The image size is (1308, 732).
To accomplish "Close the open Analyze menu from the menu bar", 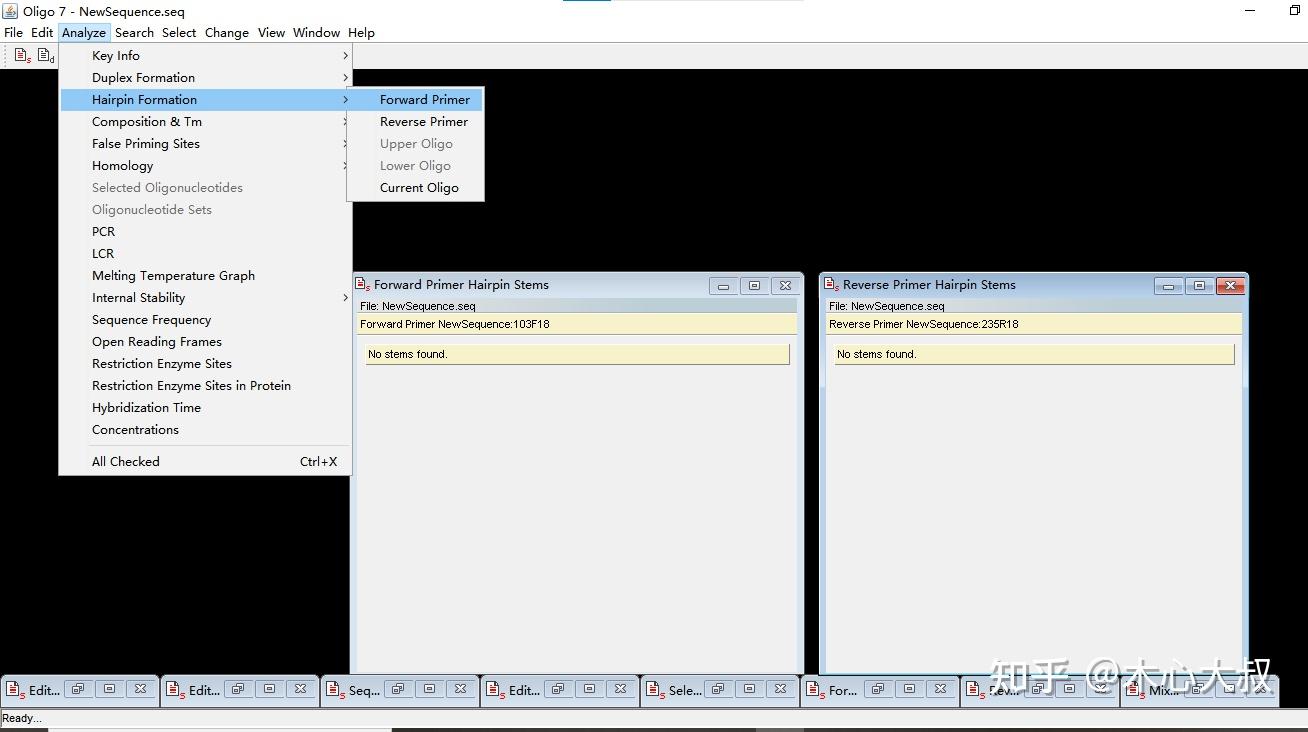I will click(84, 33).
